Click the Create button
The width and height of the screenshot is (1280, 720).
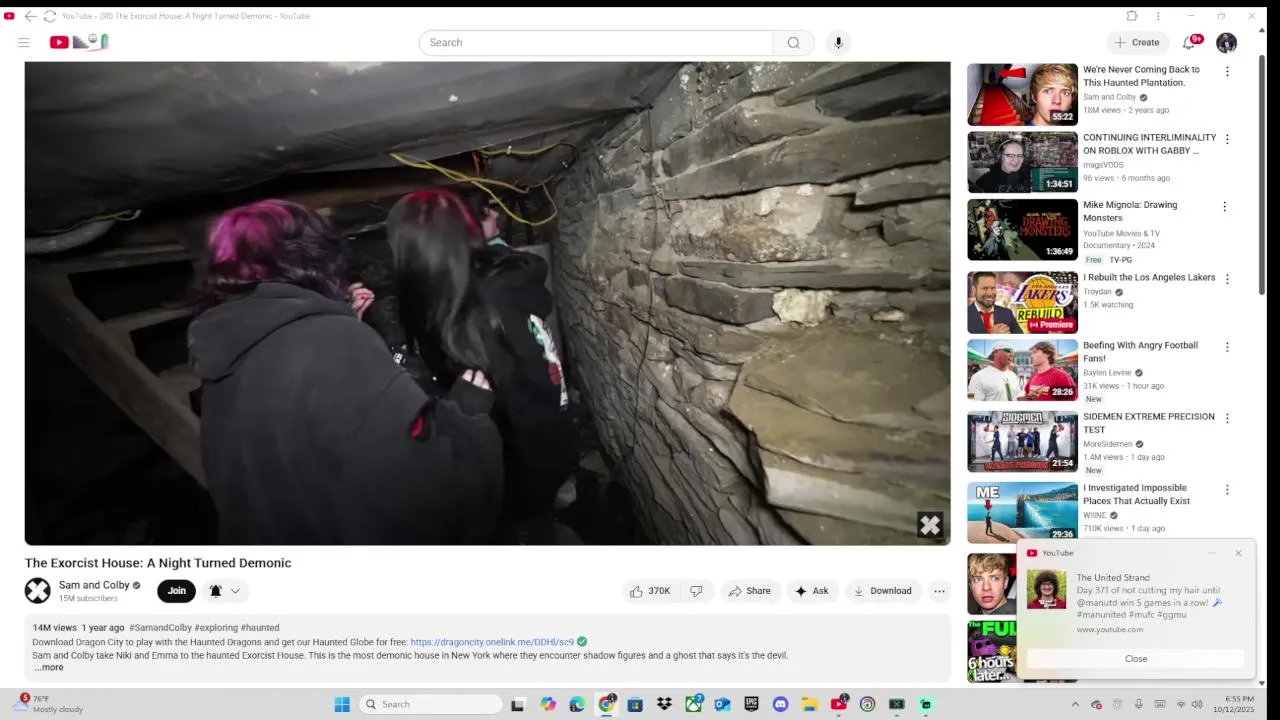[1138, 42]
